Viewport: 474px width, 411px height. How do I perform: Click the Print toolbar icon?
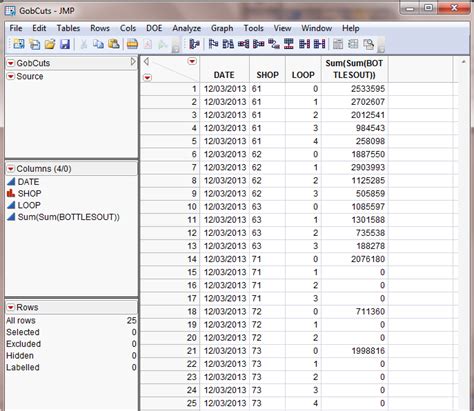click(x=132, y=44)
